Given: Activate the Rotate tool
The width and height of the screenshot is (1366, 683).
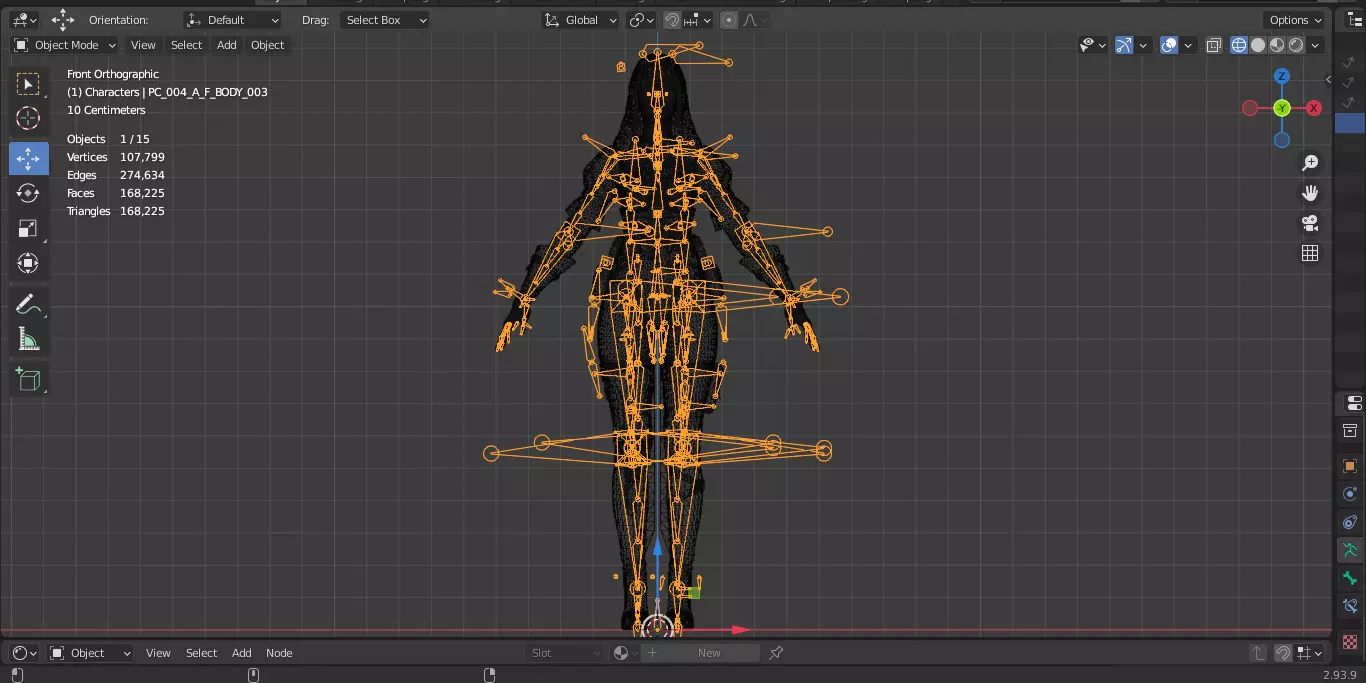Looking at the screenshot, I should (x=28, y=193).
